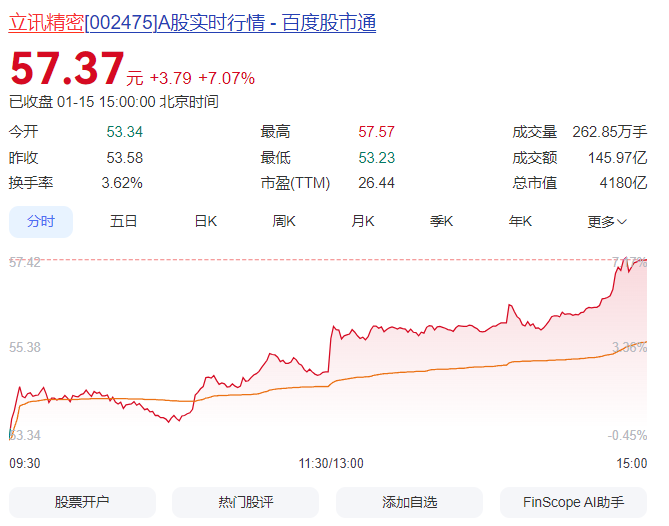Show the 季K chart tab
669x526 pixels.
click(441, 221)
